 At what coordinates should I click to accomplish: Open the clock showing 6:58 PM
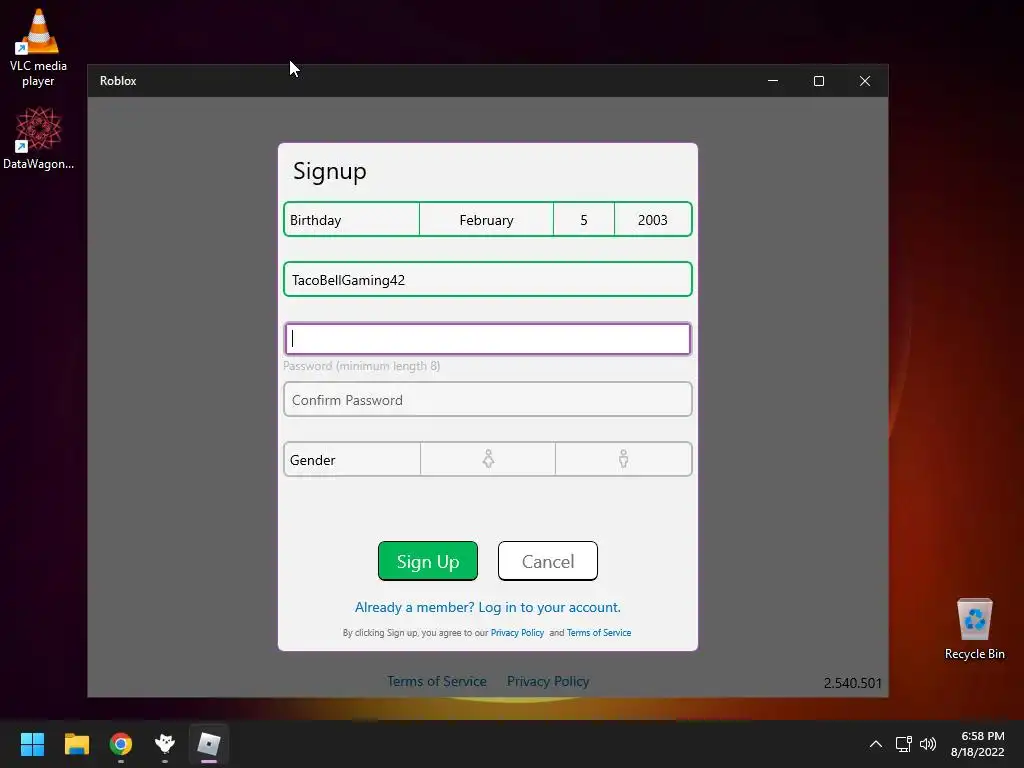978,744
